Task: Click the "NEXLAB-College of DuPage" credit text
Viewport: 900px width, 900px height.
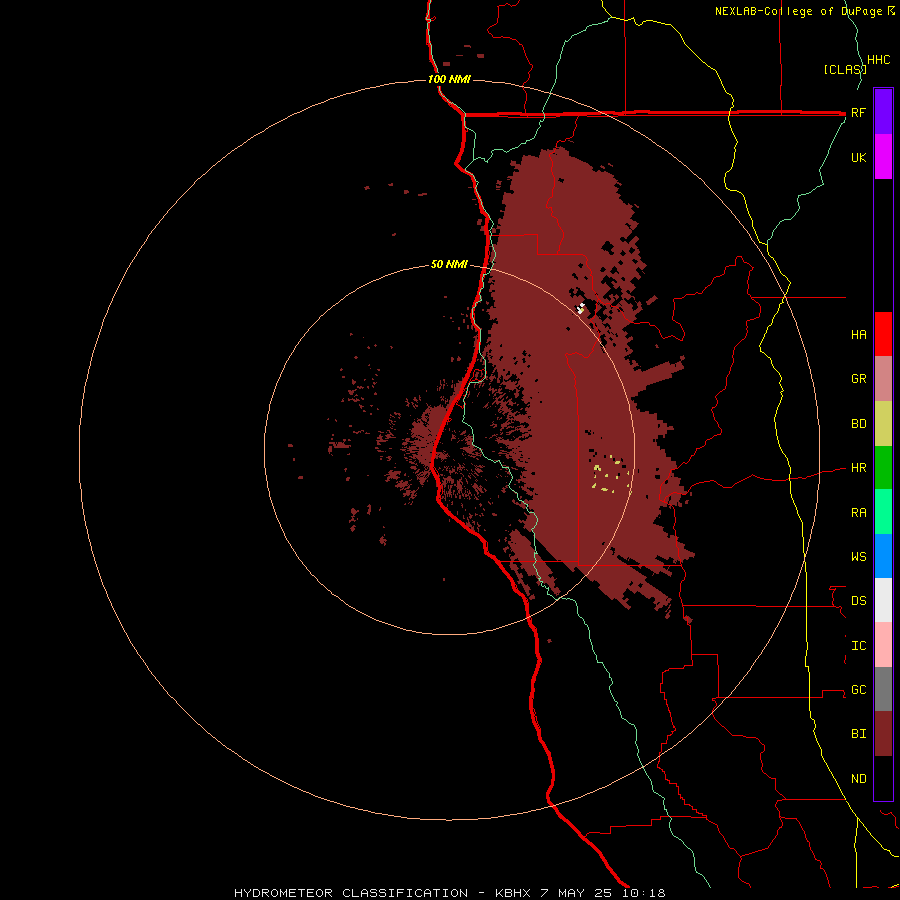Action: click(800, 11)
